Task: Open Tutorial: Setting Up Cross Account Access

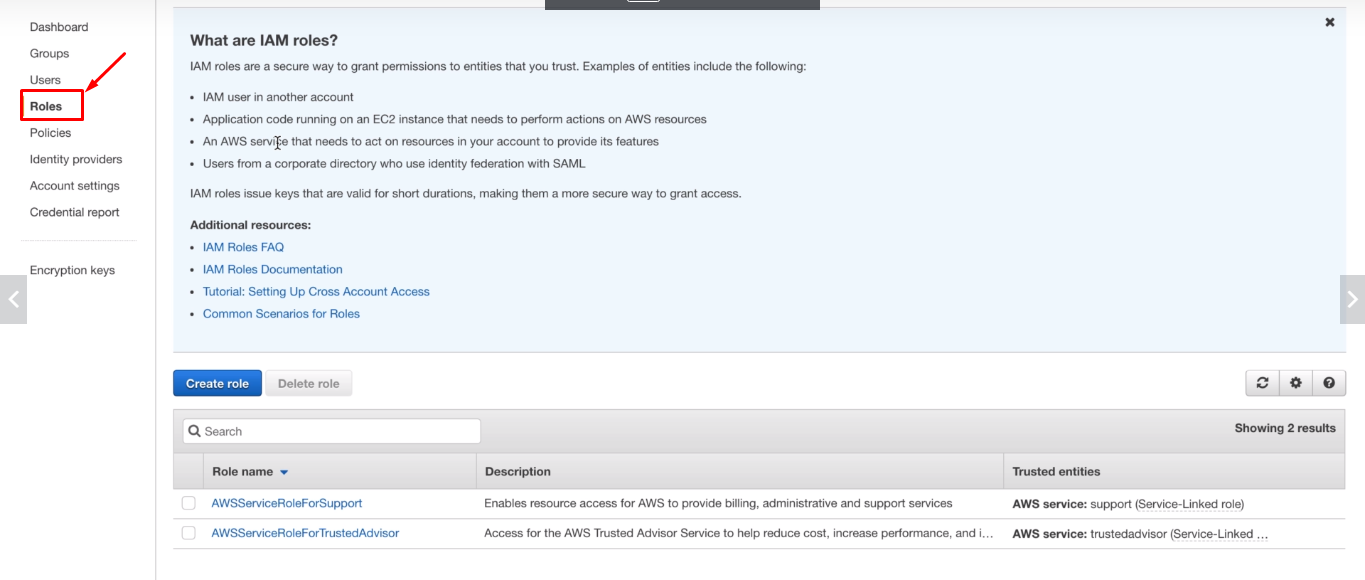Action: 316,291
